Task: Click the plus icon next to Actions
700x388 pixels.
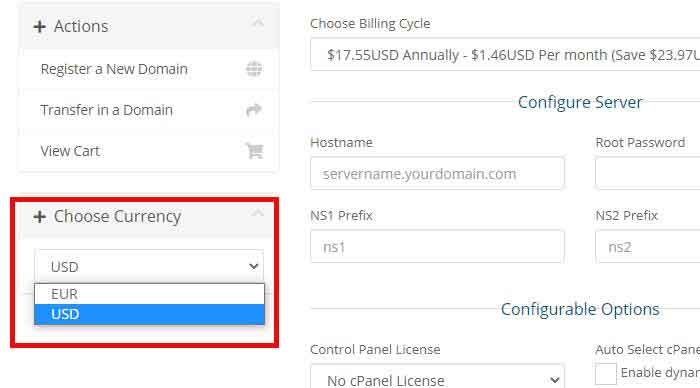Action: [40, 27]
